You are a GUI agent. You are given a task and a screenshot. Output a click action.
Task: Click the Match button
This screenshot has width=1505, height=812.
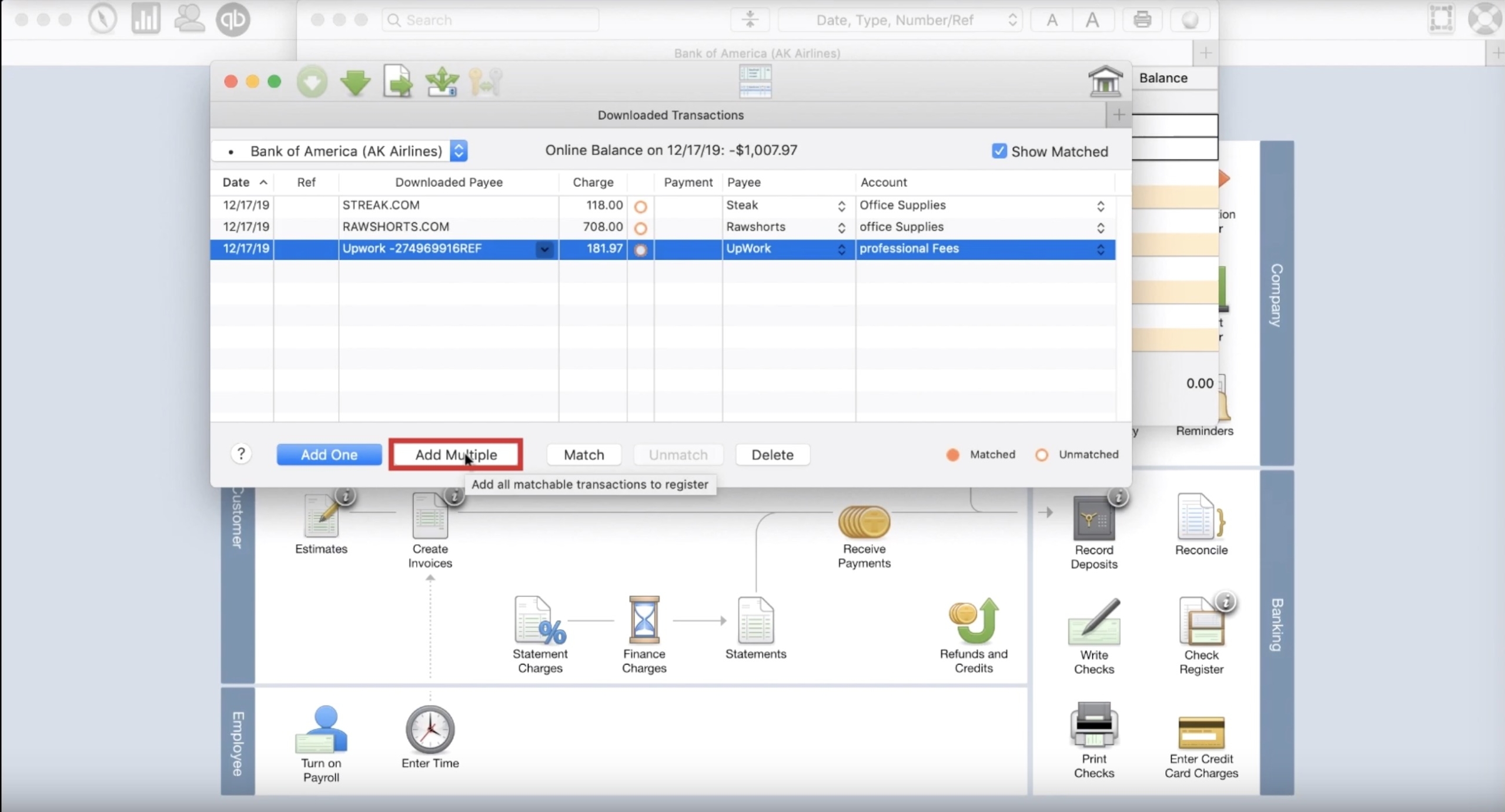tap(584, 455)
